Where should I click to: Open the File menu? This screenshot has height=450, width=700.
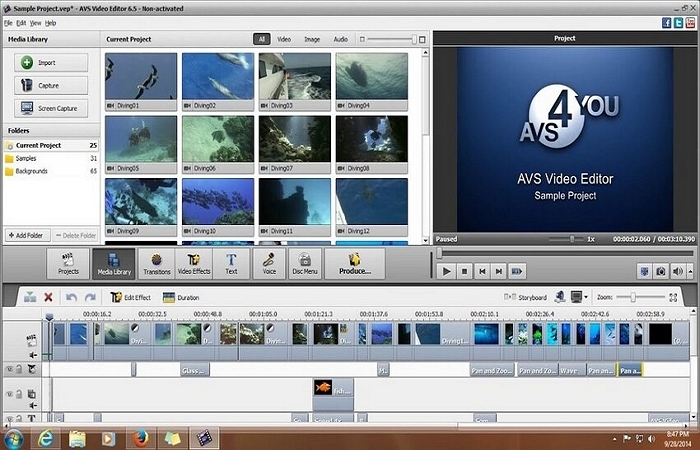(8, 23)
